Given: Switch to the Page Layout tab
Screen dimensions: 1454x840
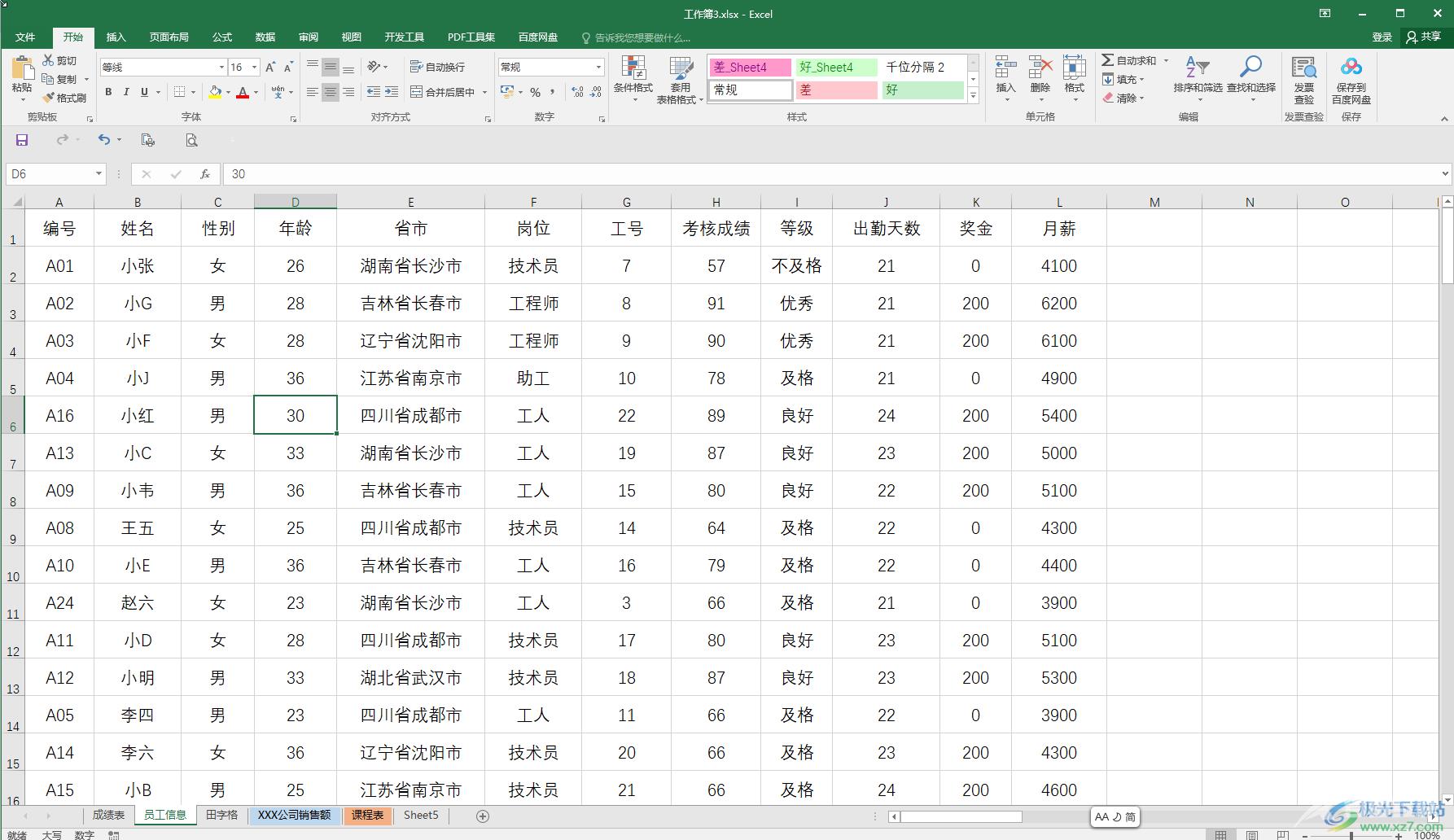Looking at the screenshot, I should pos(169,37).
